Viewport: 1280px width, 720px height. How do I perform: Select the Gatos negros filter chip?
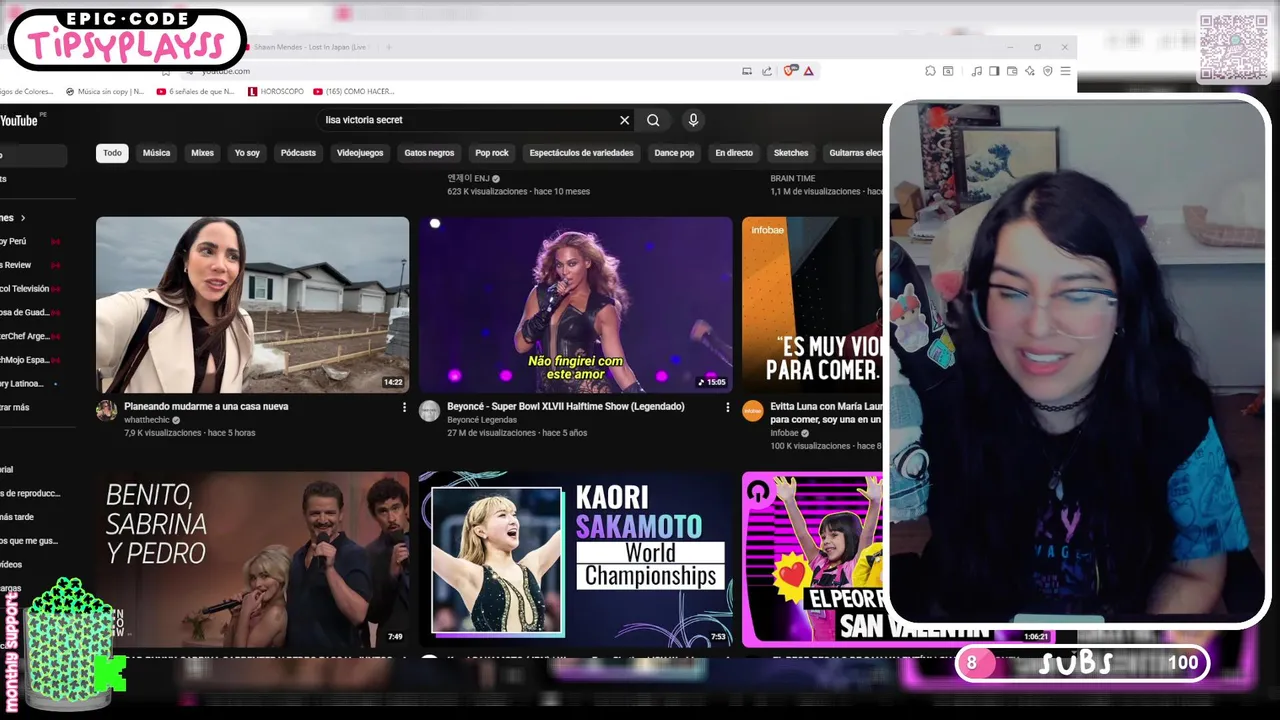429,153
